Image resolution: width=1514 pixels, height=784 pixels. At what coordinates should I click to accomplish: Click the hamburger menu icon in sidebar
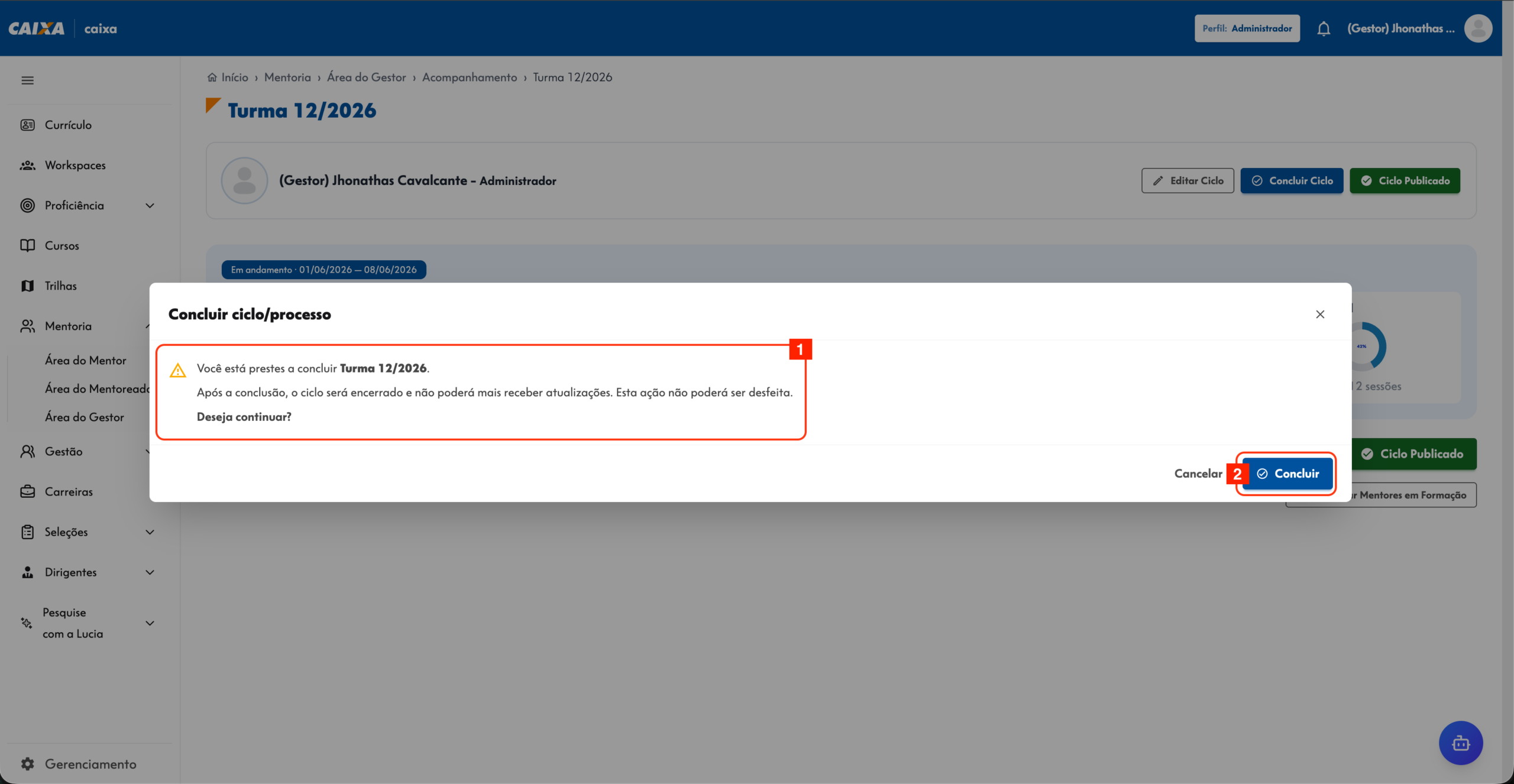pyautogui.click(x=27, y=80)
